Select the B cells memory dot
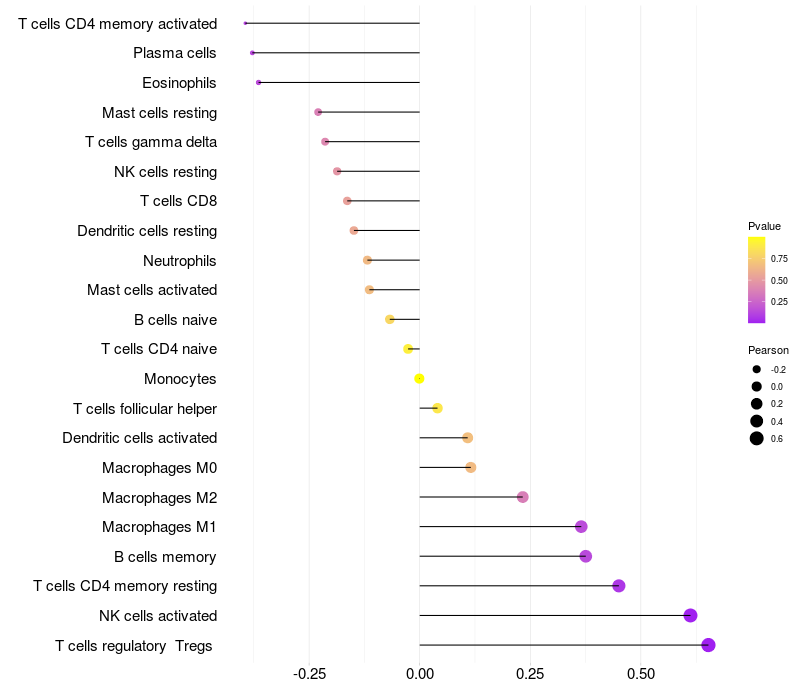Screen dimensions: 800x700 [x=586, y=556]
